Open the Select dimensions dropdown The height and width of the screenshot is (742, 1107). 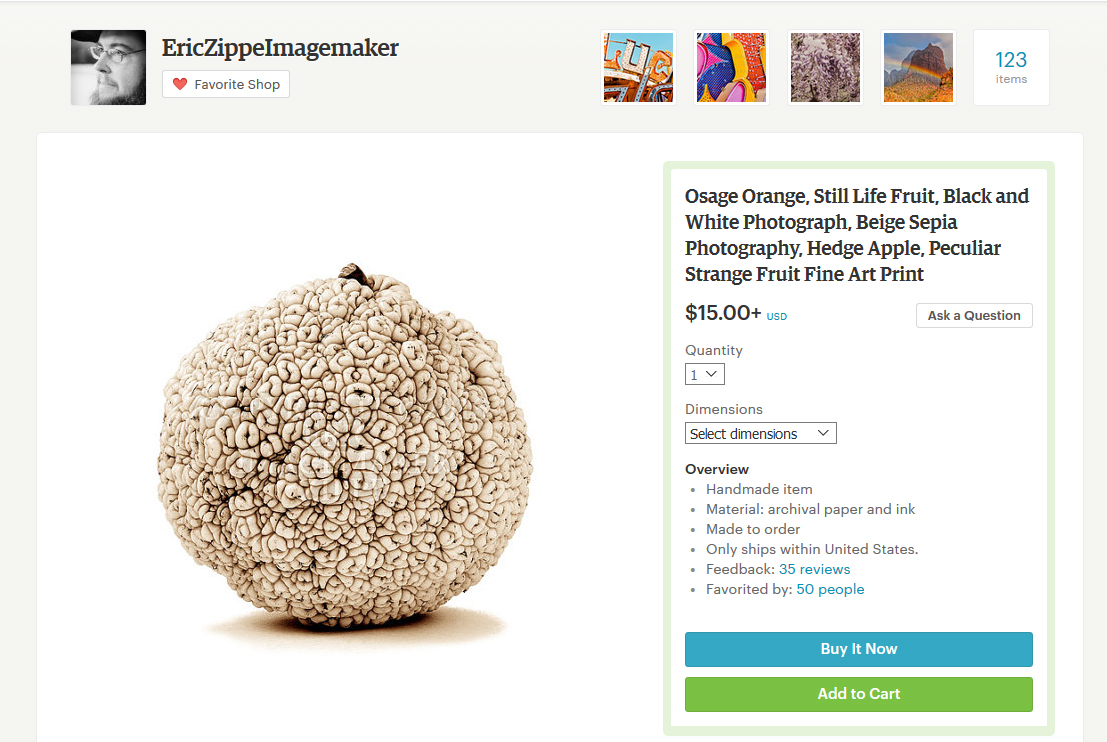click(760, 433)
